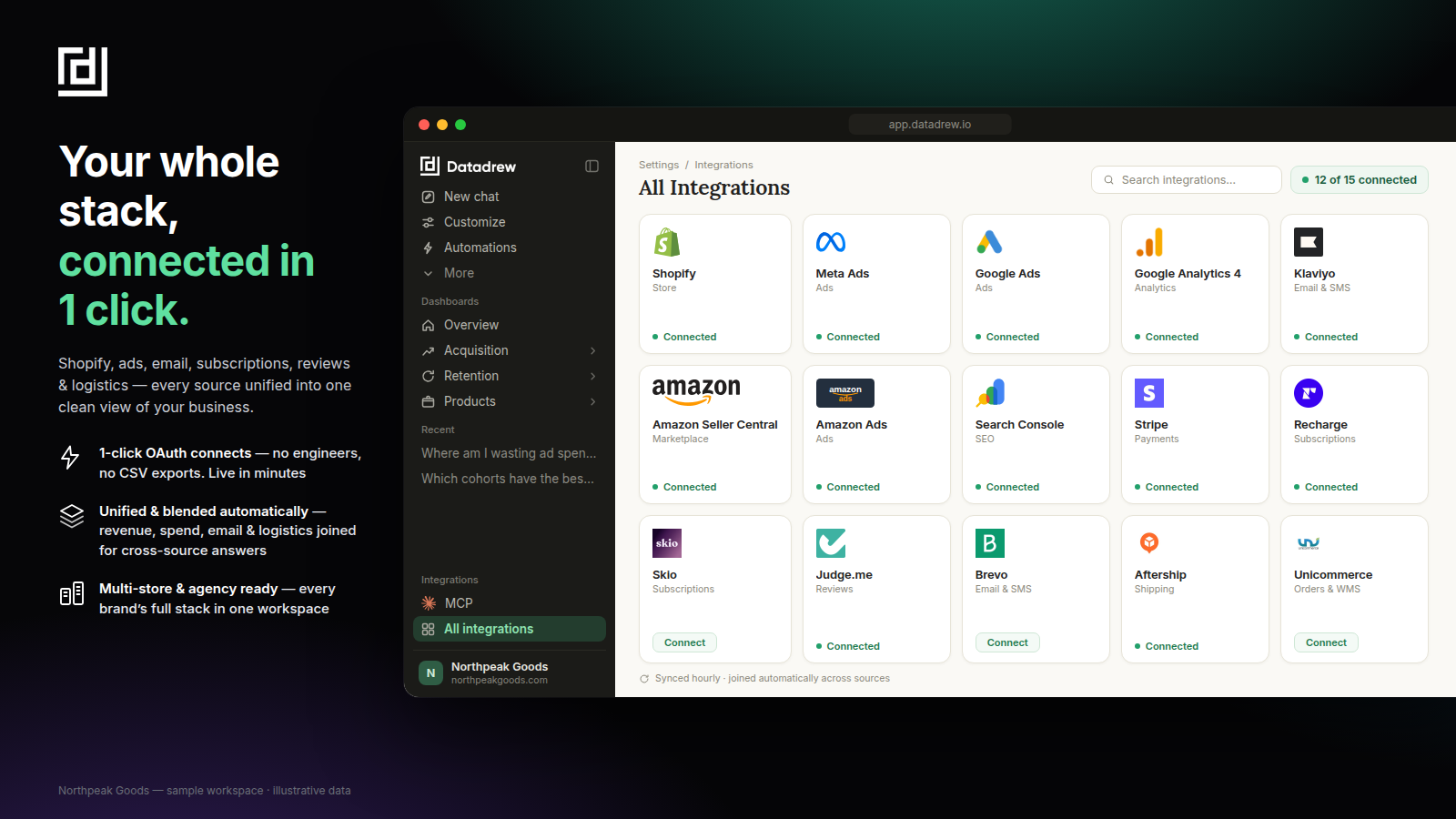Click the magnifier icon in the search box

1108,180
